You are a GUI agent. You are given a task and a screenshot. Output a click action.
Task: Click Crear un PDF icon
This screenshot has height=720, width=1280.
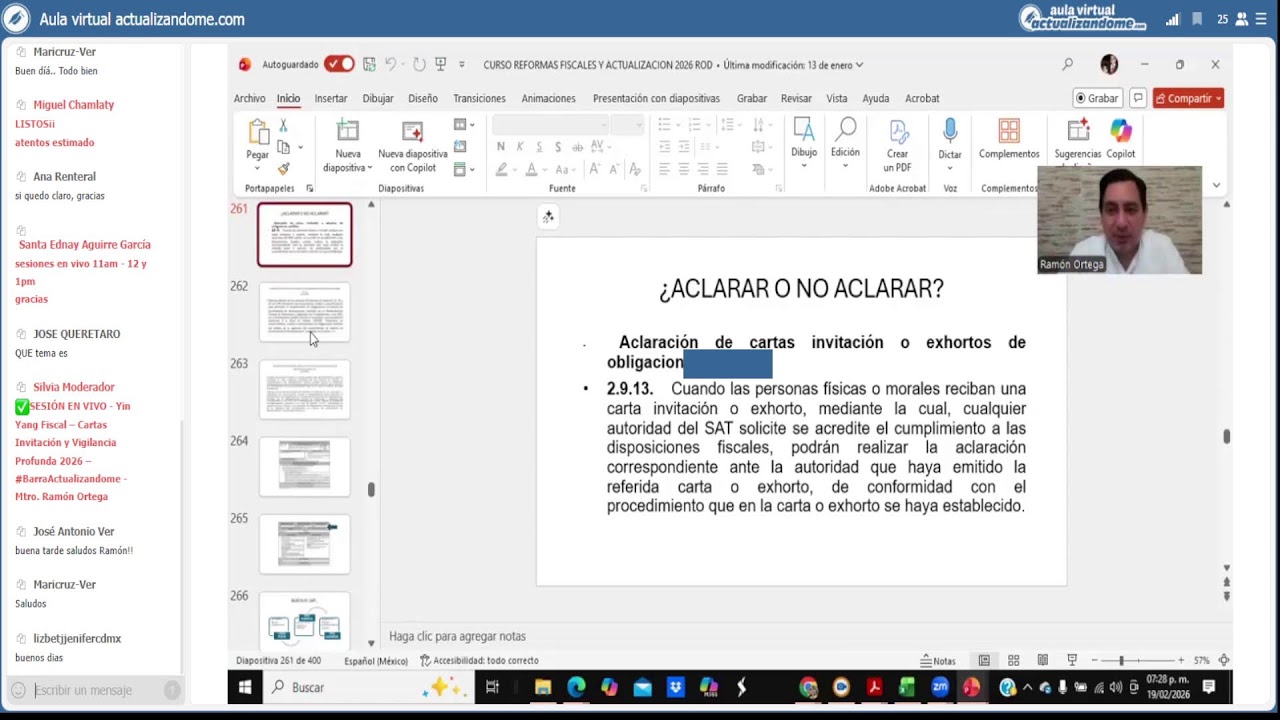tap(897, 132)
